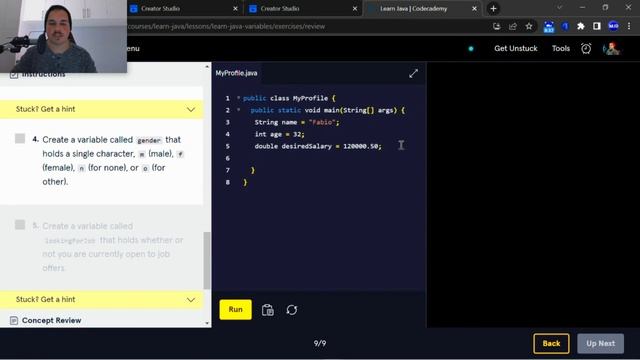Click the String name = "Fabio" code line
Viewport: 640px width, 360px height.
(x=297, y=122)
